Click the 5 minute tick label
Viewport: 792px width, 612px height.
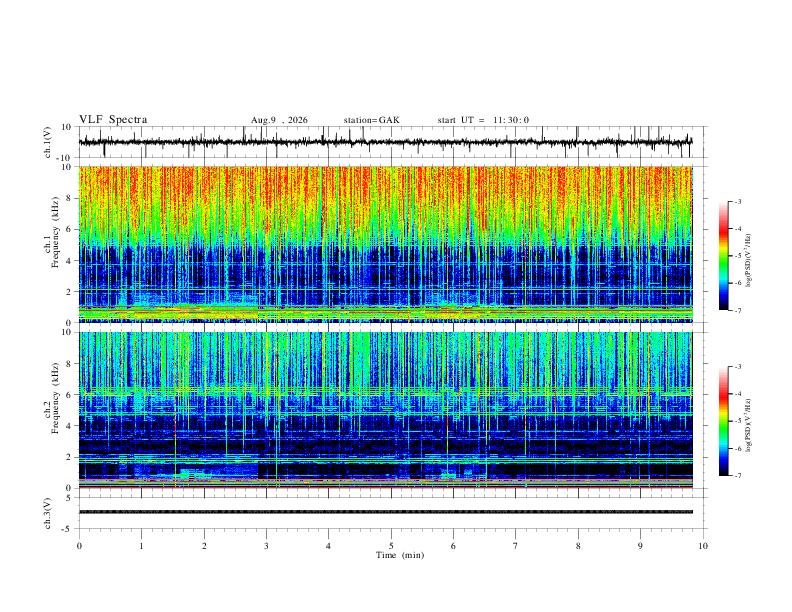[391, 546]
